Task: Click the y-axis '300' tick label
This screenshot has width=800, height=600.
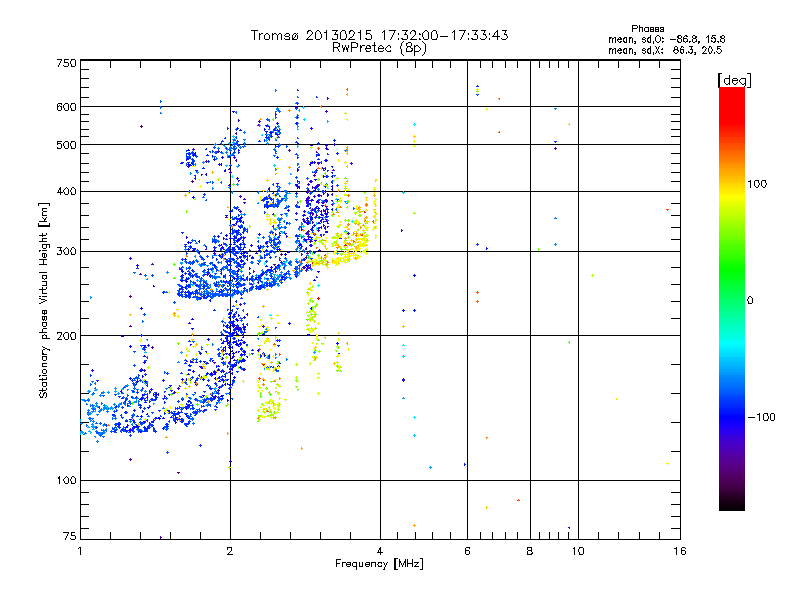Action: click(67, 252)
